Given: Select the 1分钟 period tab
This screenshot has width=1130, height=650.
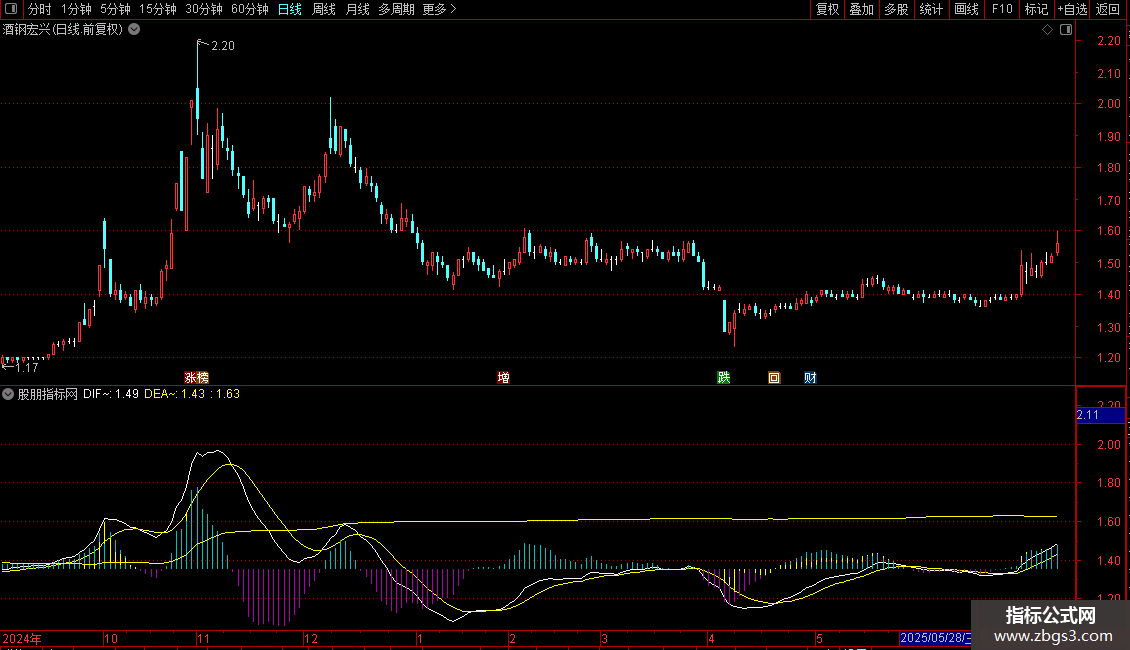Looking at the screenshot, I should tap(76, 9).
